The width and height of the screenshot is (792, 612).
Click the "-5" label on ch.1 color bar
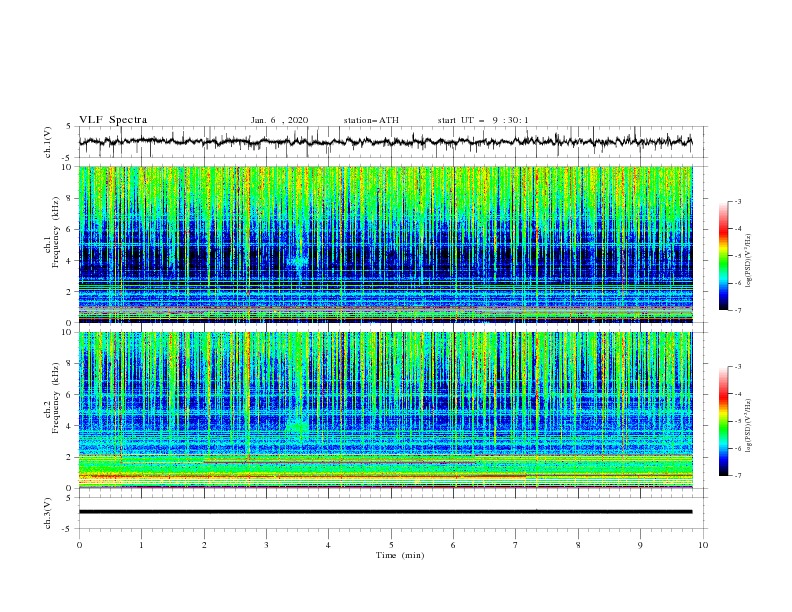738,256
